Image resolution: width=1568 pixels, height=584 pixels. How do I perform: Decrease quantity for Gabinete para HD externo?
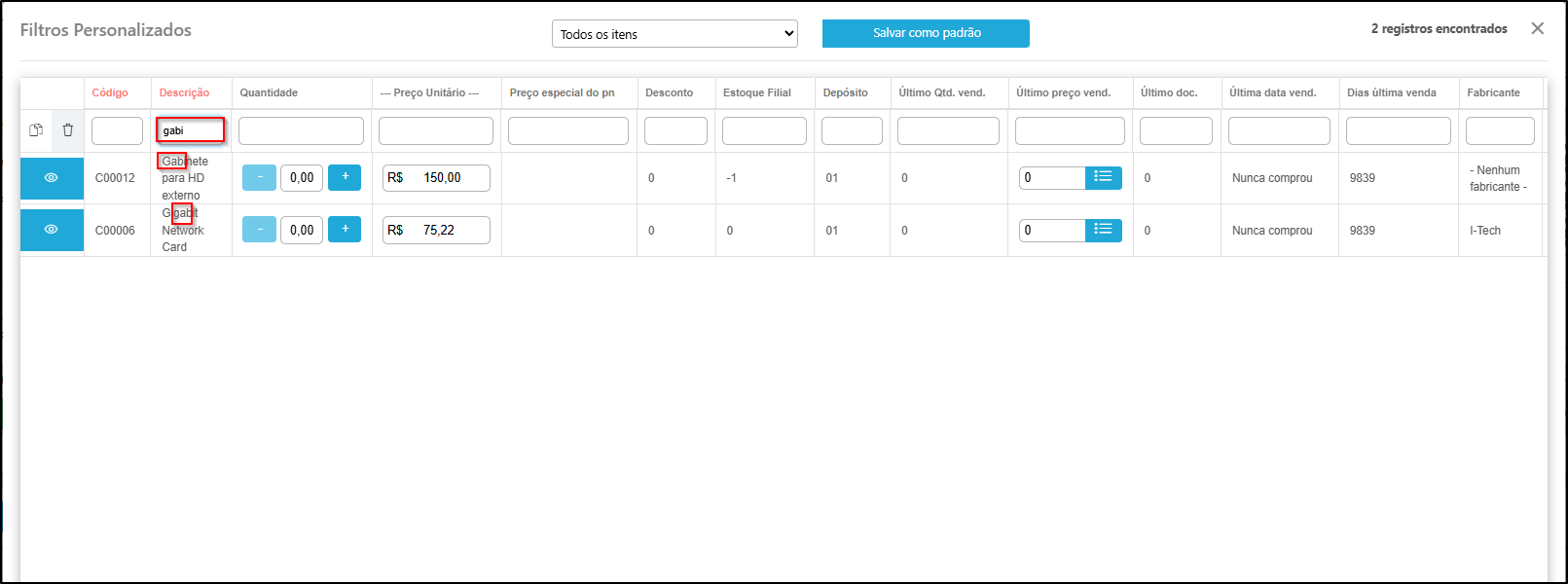pyautogui.click(x=259, y=177)
